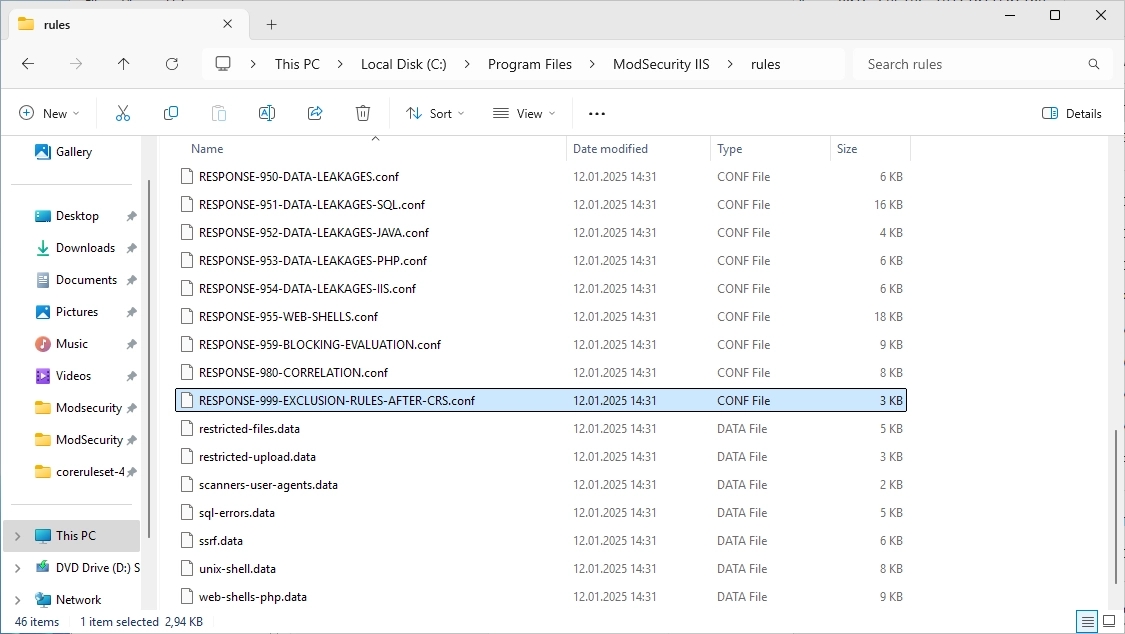The width and height of the screenshot is (1125, 634).
Task: Click the Share icon in toolbar
Action: click(x=315, y=114)
